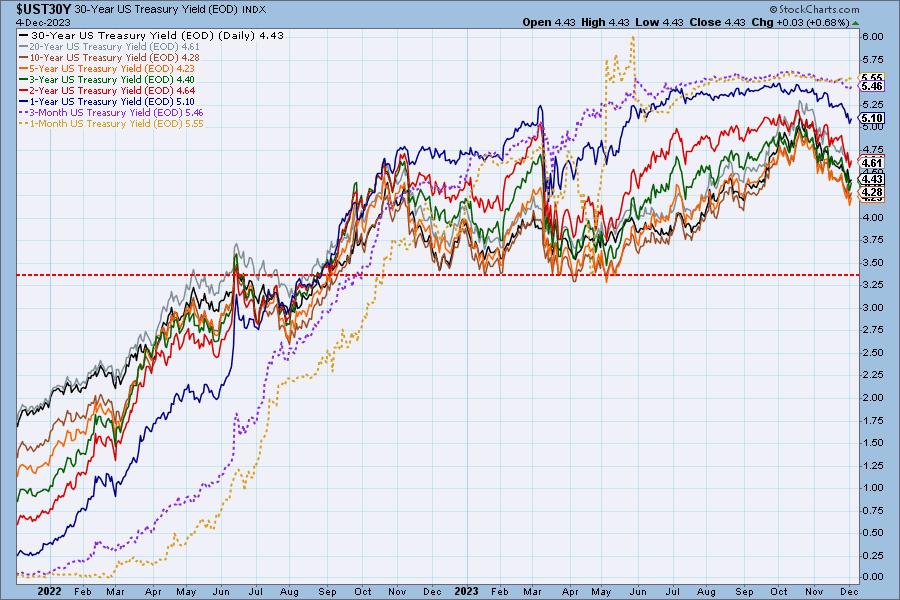This screenshot has height=600, width=900.
Task: Click the 2.50 y-axis label
Action: pyautogui.click(x=872, y=353)
